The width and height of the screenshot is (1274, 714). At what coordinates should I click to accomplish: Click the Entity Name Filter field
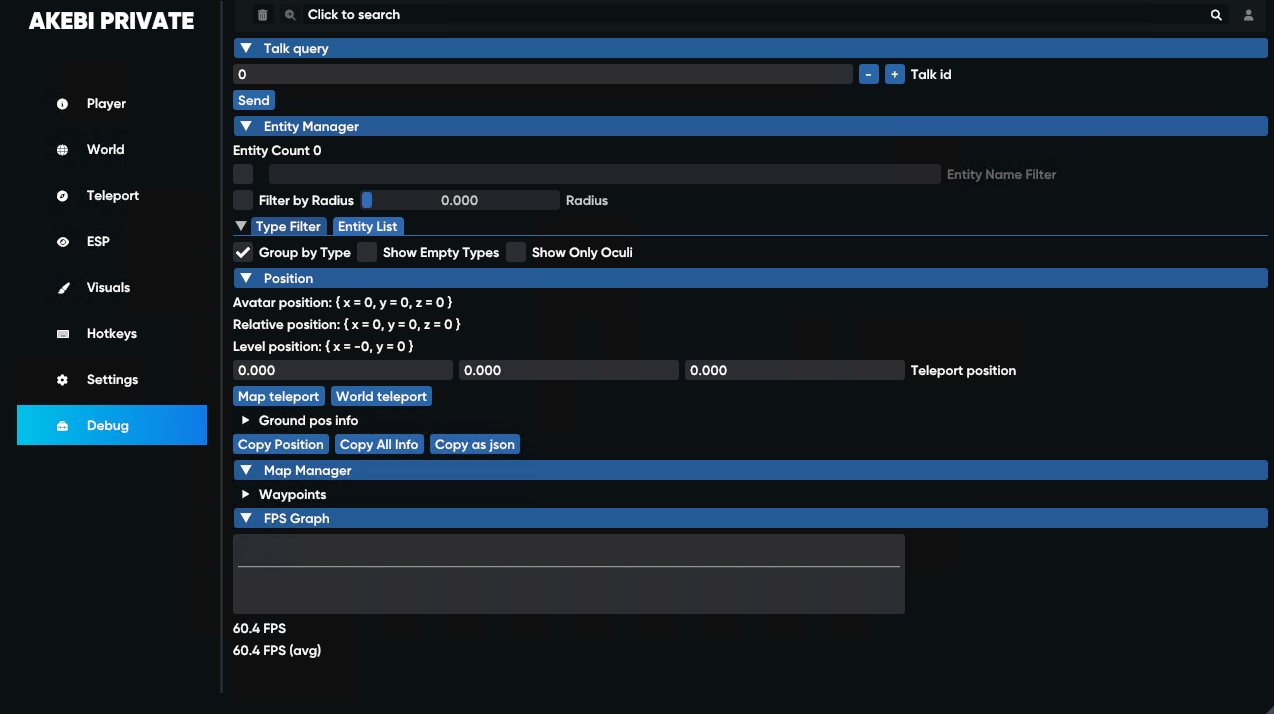click(x=605, y=174)
